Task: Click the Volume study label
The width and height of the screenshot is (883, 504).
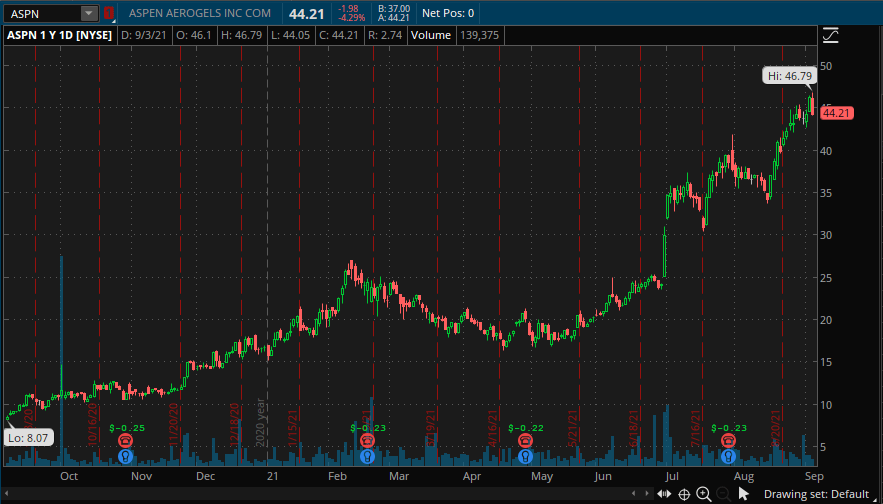Action: (x=431, y=35)
